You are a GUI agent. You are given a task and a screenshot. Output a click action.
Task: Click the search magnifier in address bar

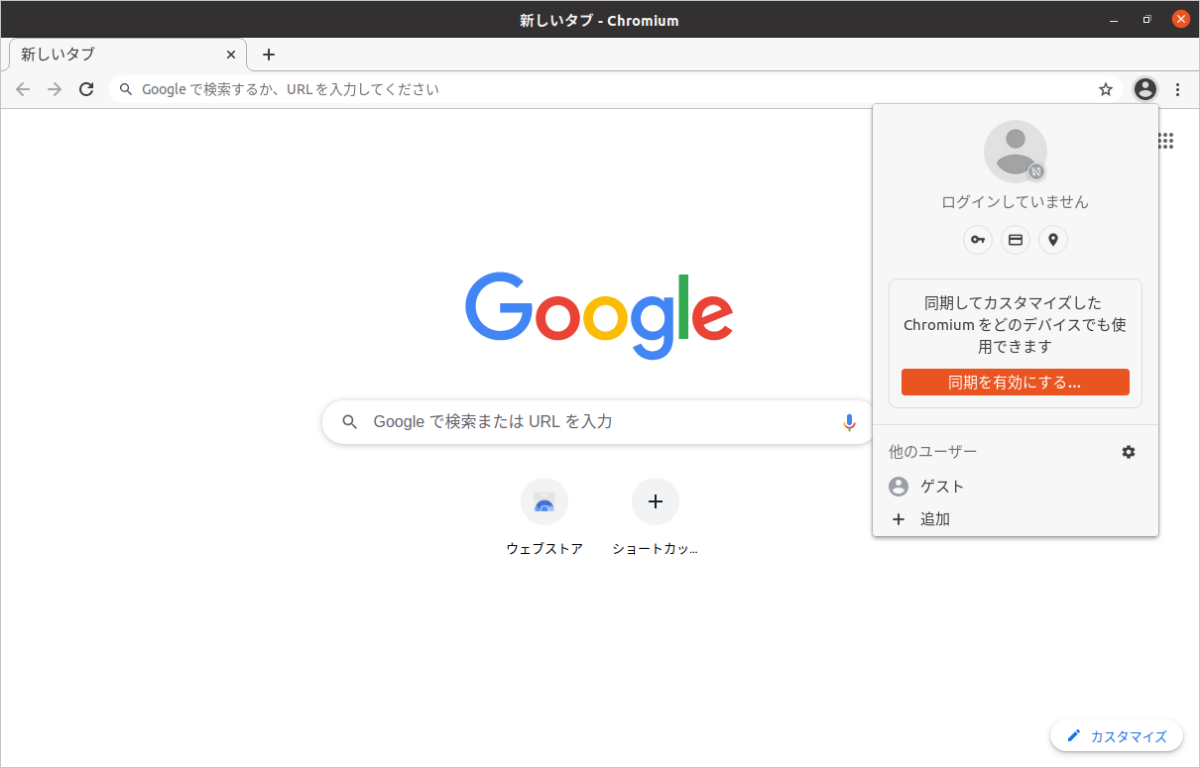(x=125, y=89)
